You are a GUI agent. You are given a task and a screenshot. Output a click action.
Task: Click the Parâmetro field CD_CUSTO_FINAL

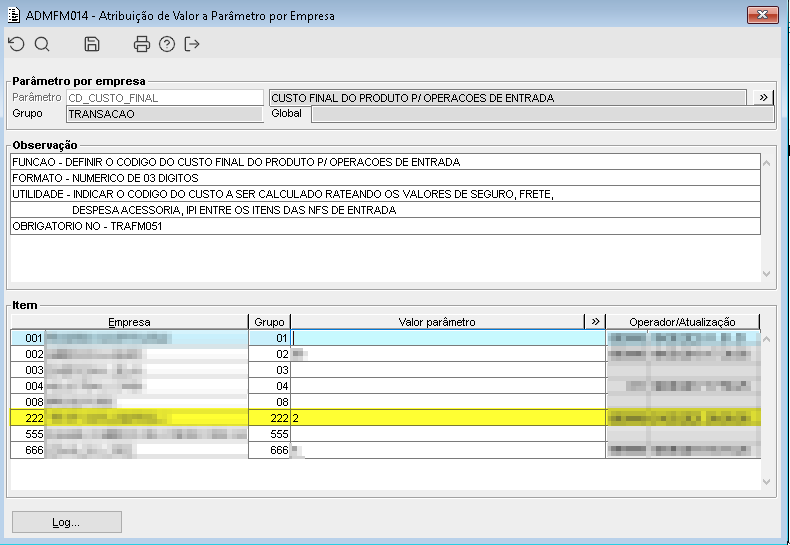tap(165, 98)
